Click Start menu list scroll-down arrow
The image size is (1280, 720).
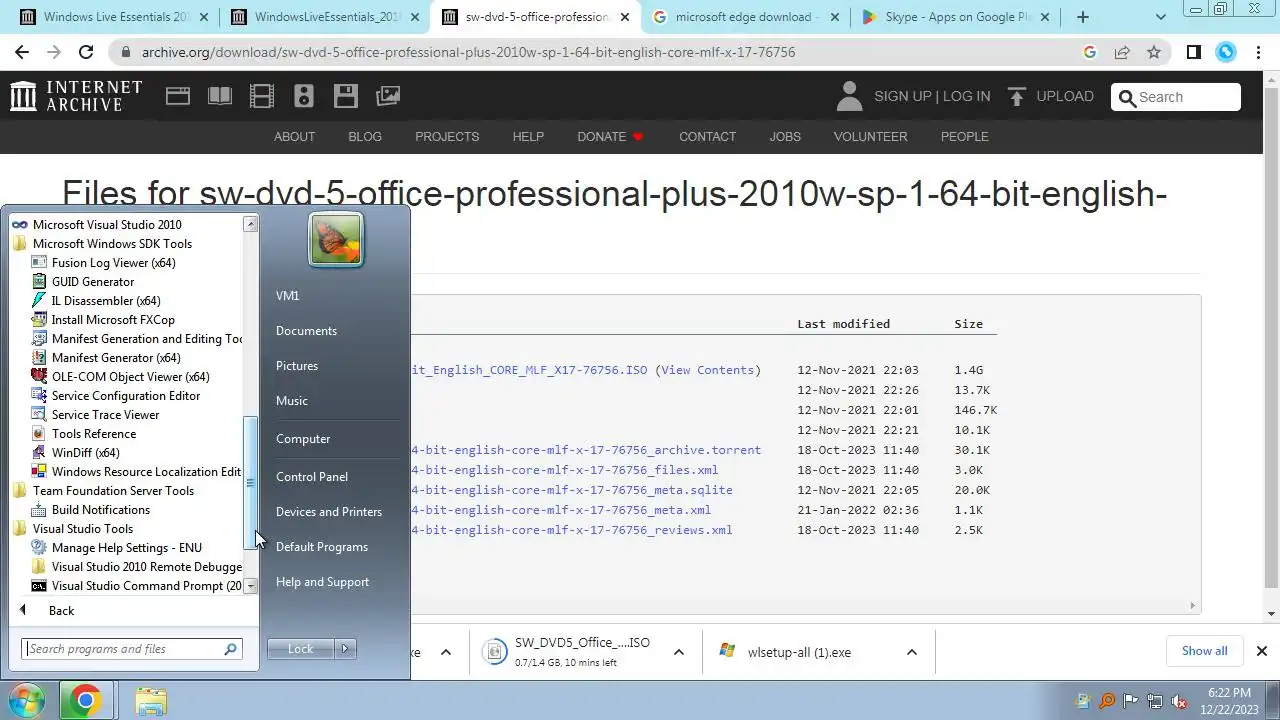click(251, 586)
